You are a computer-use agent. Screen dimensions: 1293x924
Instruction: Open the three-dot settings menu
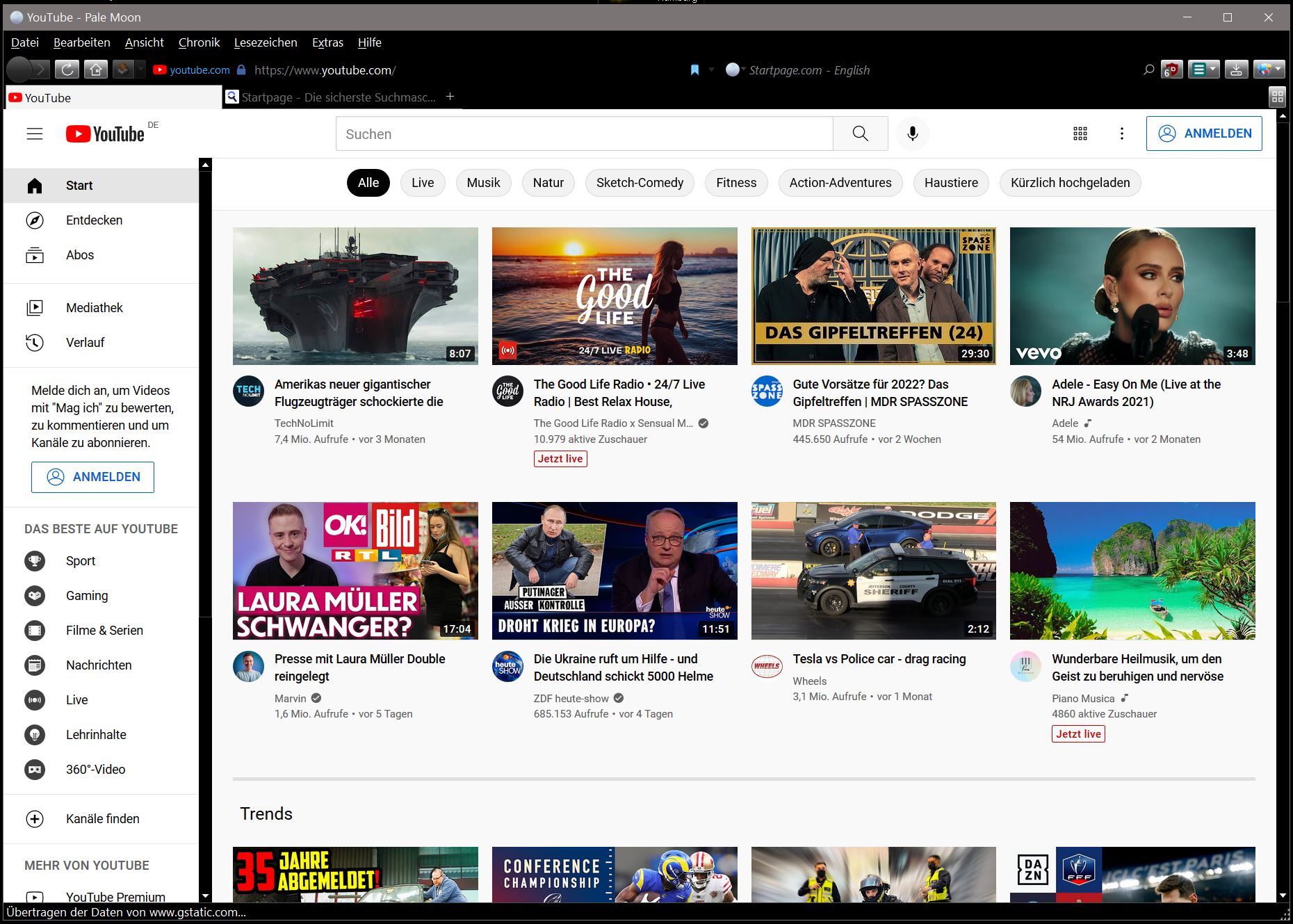tap(1122, 133)
